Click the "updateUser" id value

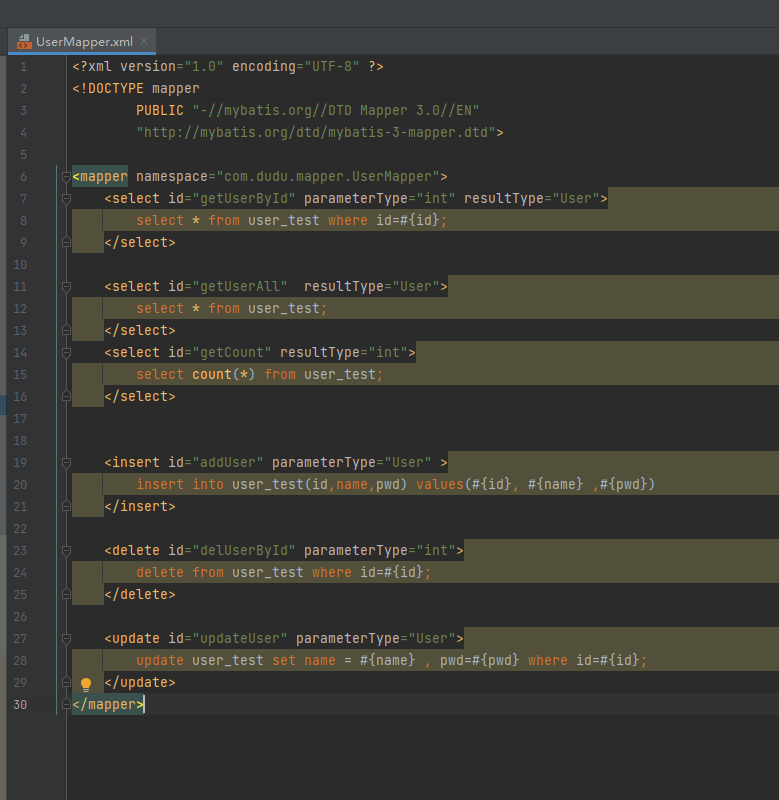(240, 639)
